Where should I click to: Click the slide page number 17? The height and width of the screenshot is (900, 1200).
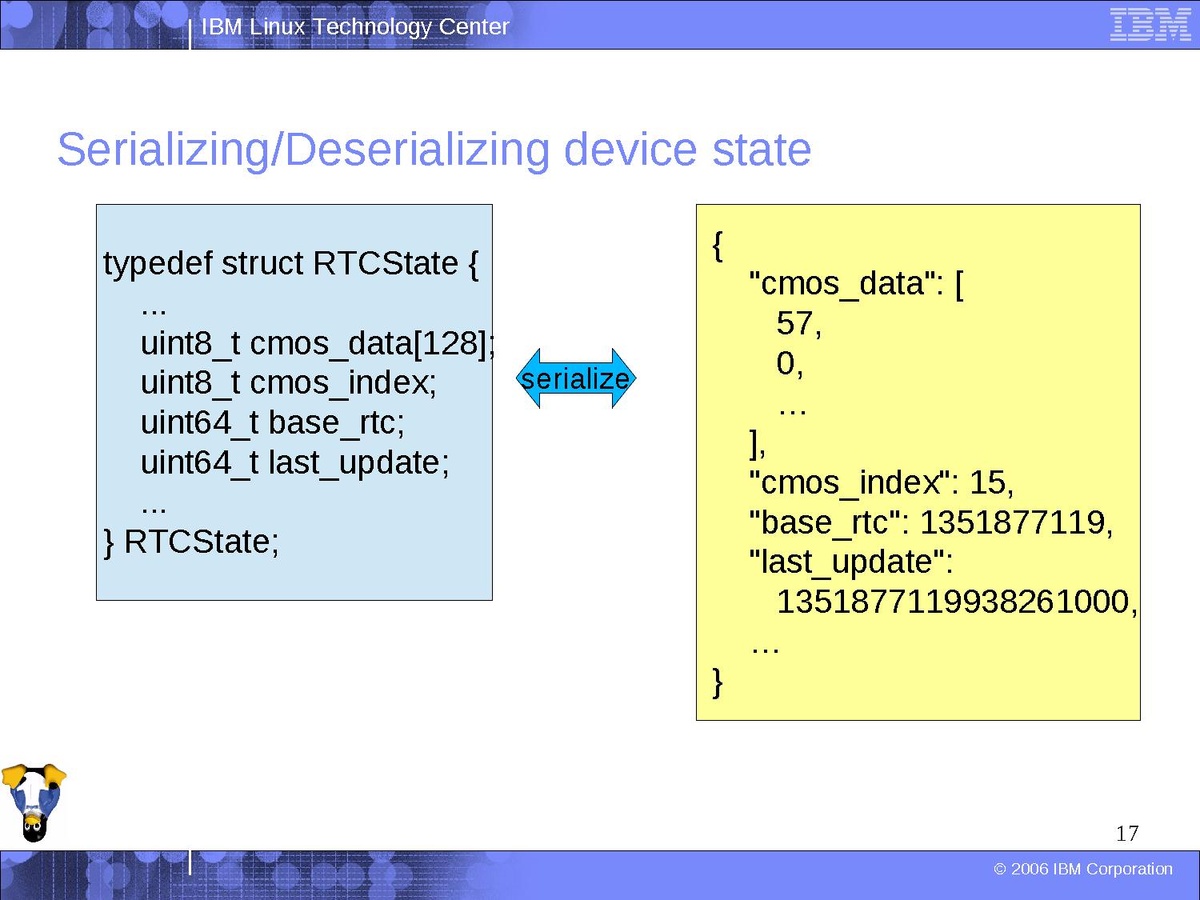(1127, 833)
